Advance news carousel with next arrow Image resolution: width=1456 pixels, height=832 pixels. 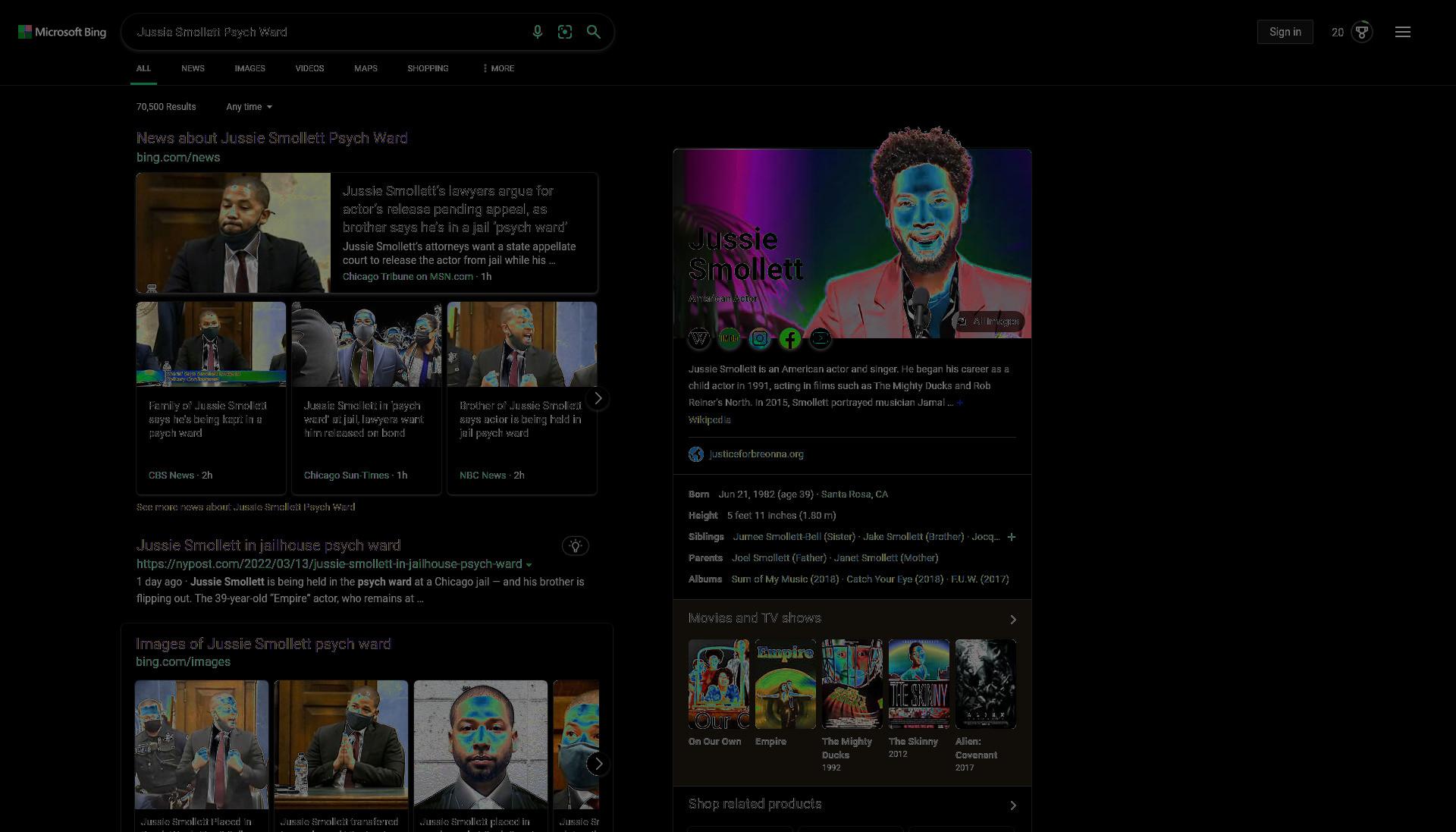pyautogui.click(x=598, y=398)
